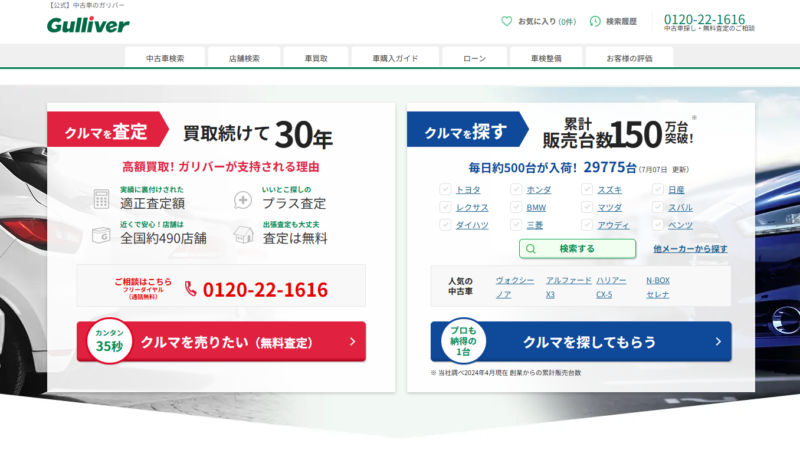Click the search history clock icon
The image size is (800, 450).
click(x=595, y=21)
